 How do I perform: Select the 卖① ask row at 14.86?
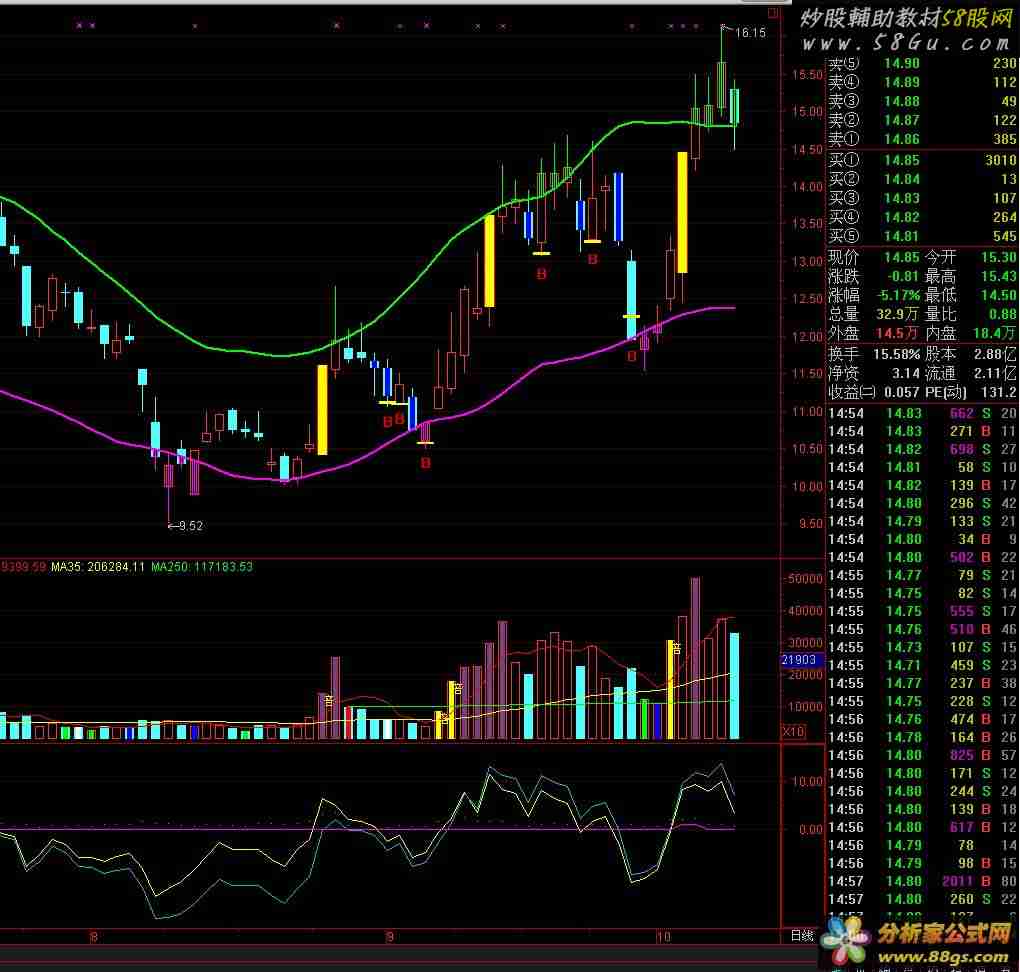click(x=922, y=139)
